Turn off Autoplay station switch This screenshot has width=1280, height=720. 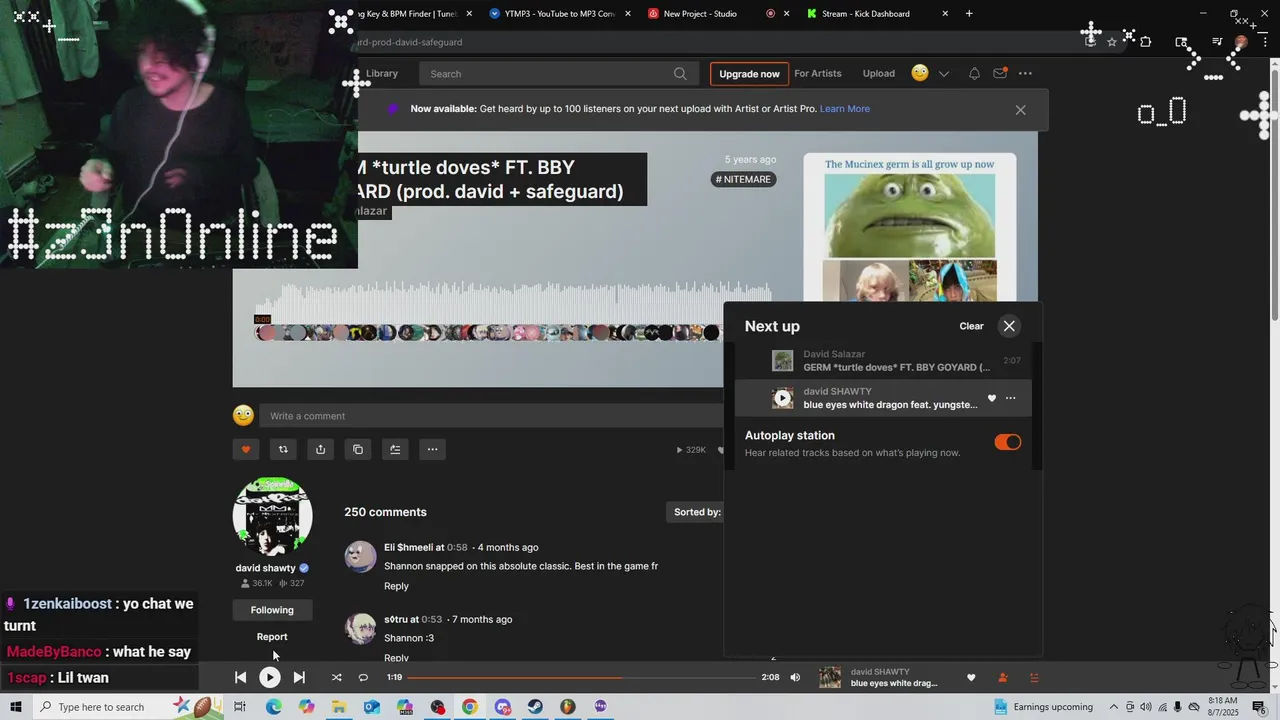pyautogui.click(x=1007, y=442)
